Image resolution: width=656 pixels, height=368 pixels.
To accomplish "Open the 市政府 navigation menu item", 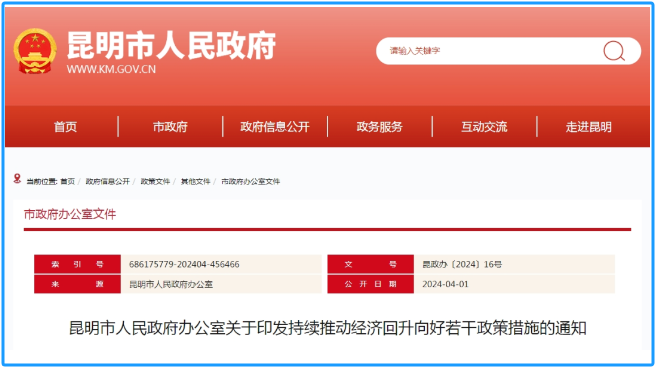I will click(x=170, y=127).
